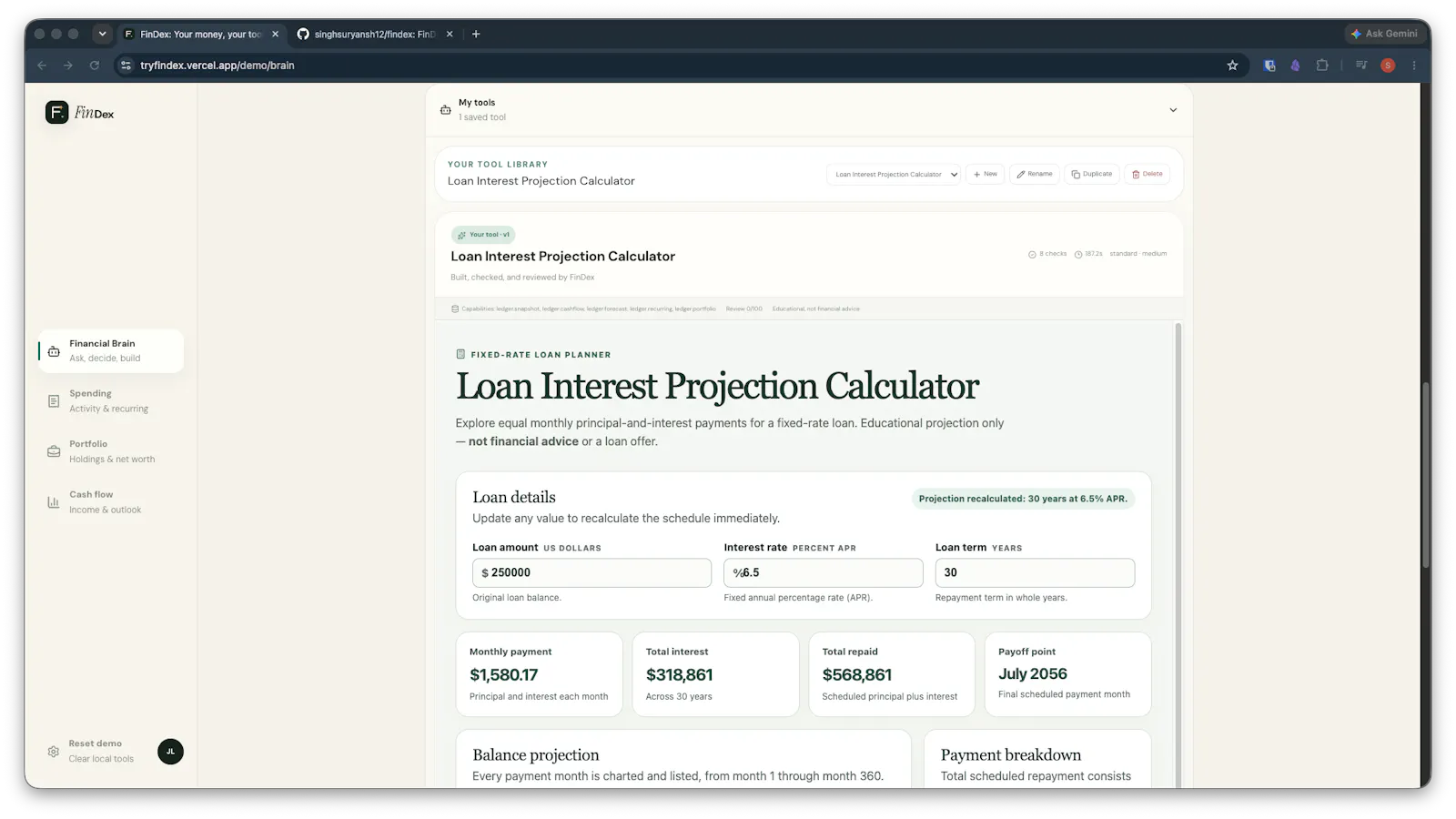1456x819 pixels.
Task: Click the standard · medium label
Action: pos(1137,254)
